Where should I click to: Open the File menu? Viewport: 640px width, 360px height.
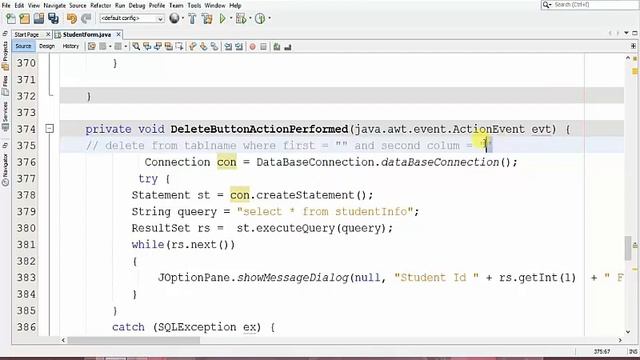click(6, 6)
